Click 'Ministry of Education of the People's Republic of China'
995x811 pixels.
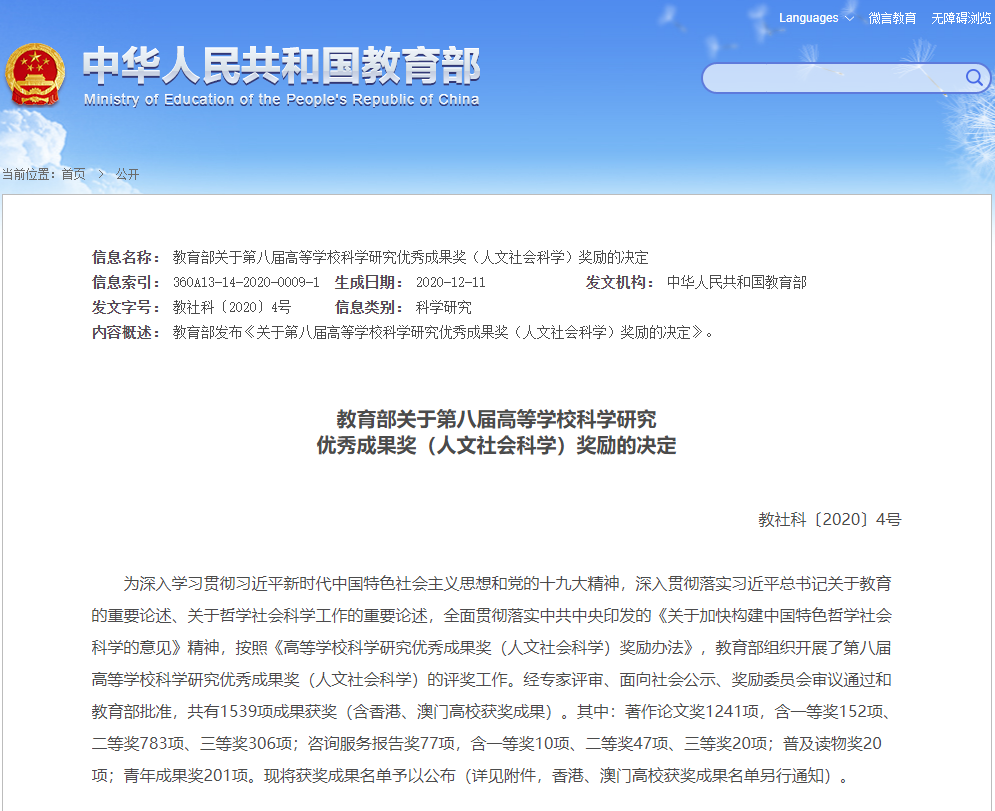click(281, 100)
